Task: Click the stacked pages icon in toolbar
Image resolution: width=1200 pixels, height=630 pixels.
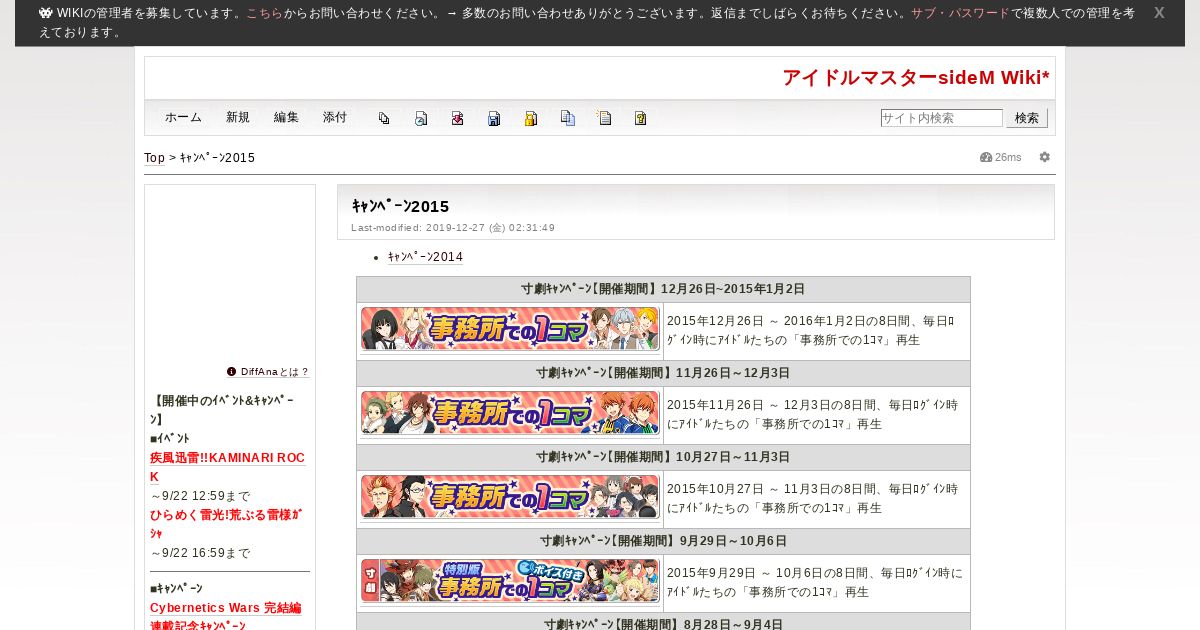Action: tap(384, 118)
